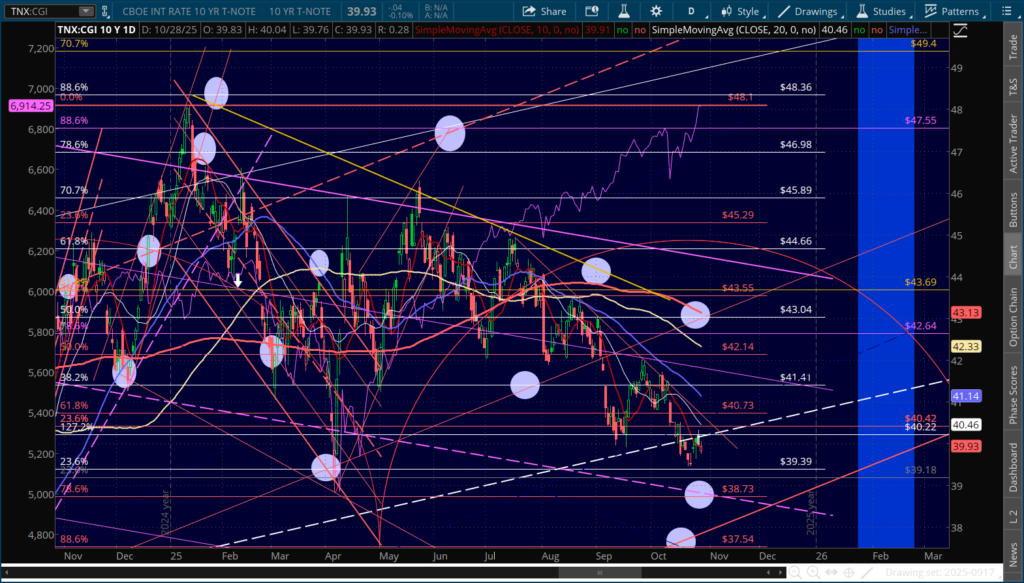Click the $37.54 red level label
This screenshot has width=1024, height=583.
tap(738, 539)
